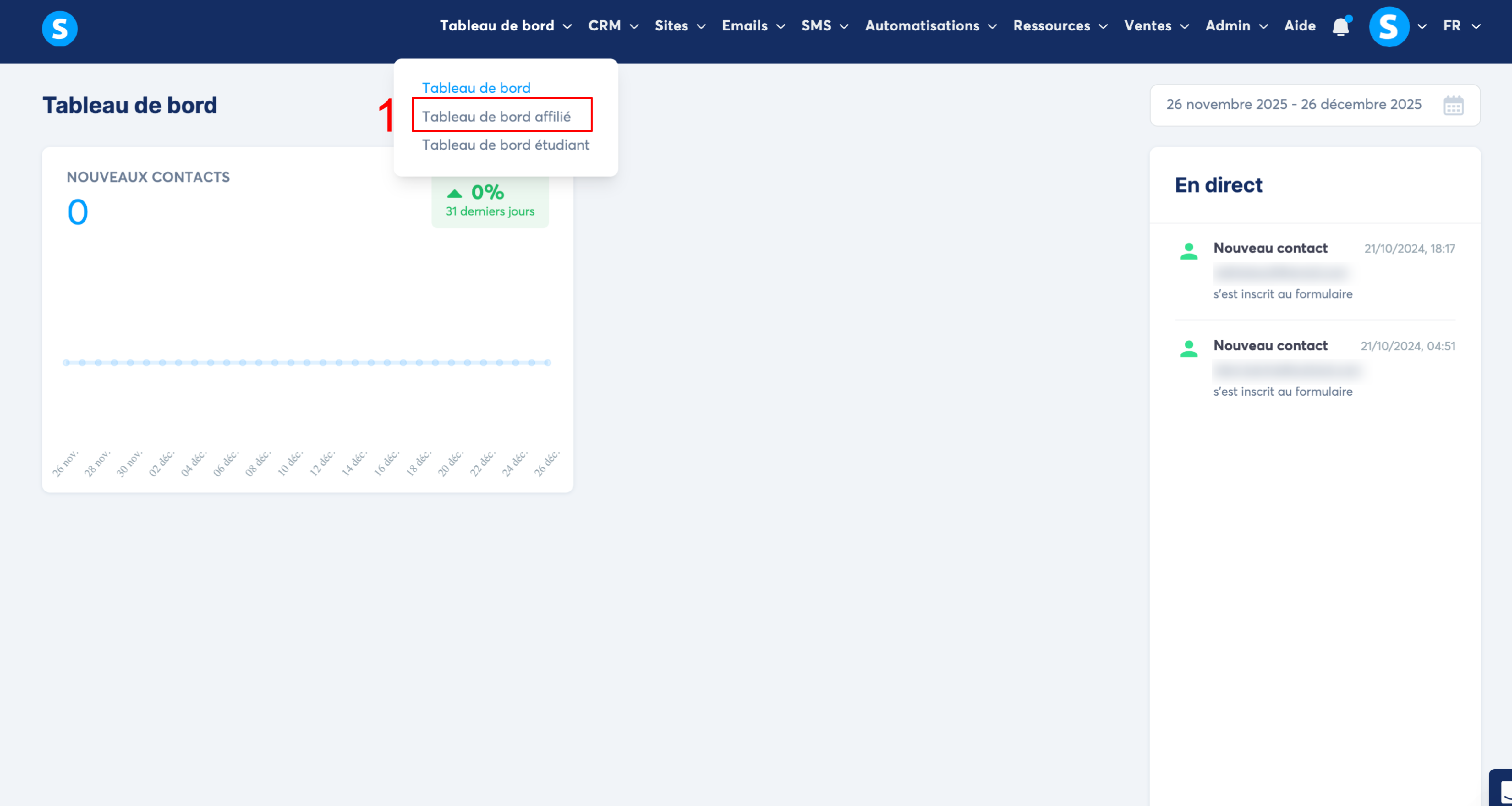
Task: Click the date range field
Action: pyautogui.click(x=1293, y=104)
